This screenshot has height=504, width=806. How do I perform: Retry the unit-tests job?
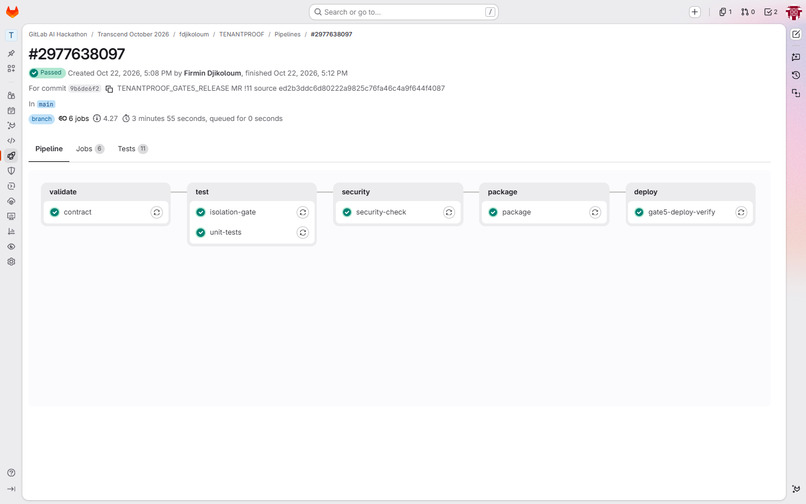[303, 232]
